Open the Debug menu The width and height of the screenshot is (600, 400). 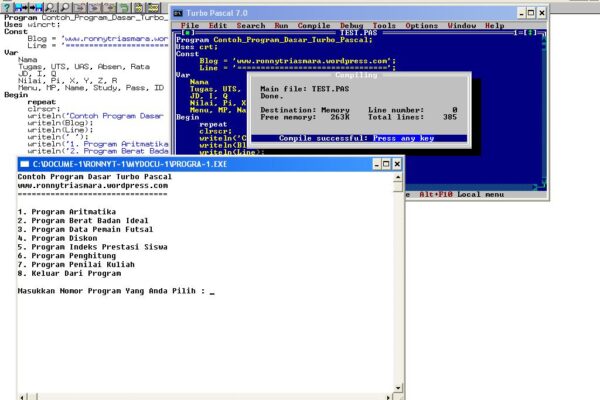pos(352,25)
